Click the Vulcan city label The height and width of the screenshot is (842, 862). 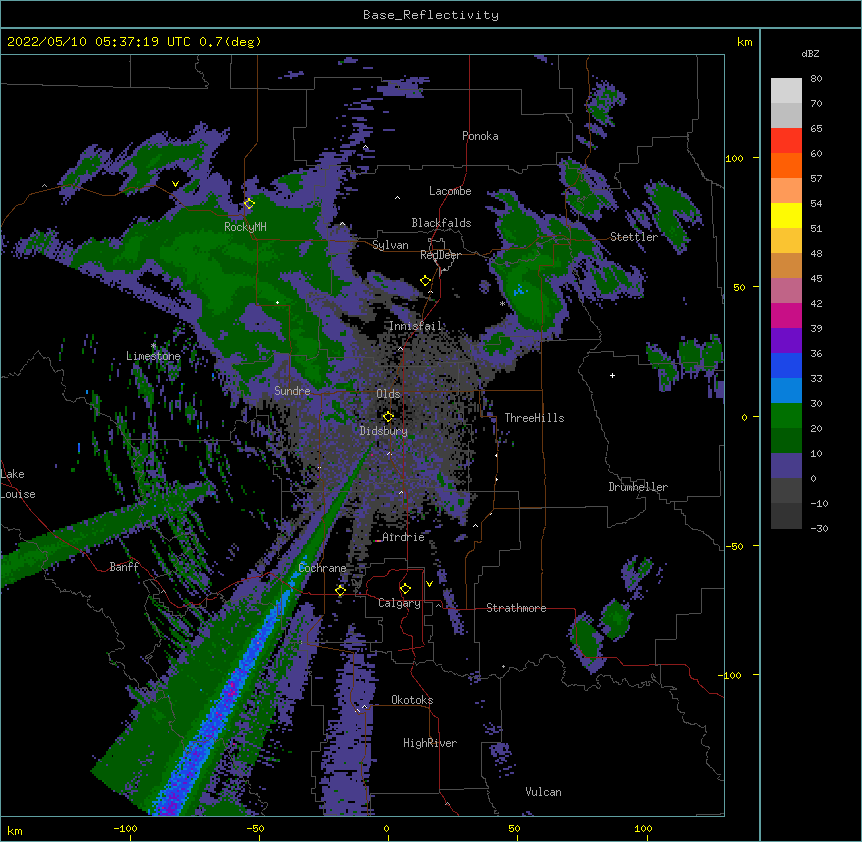point(543,792)
